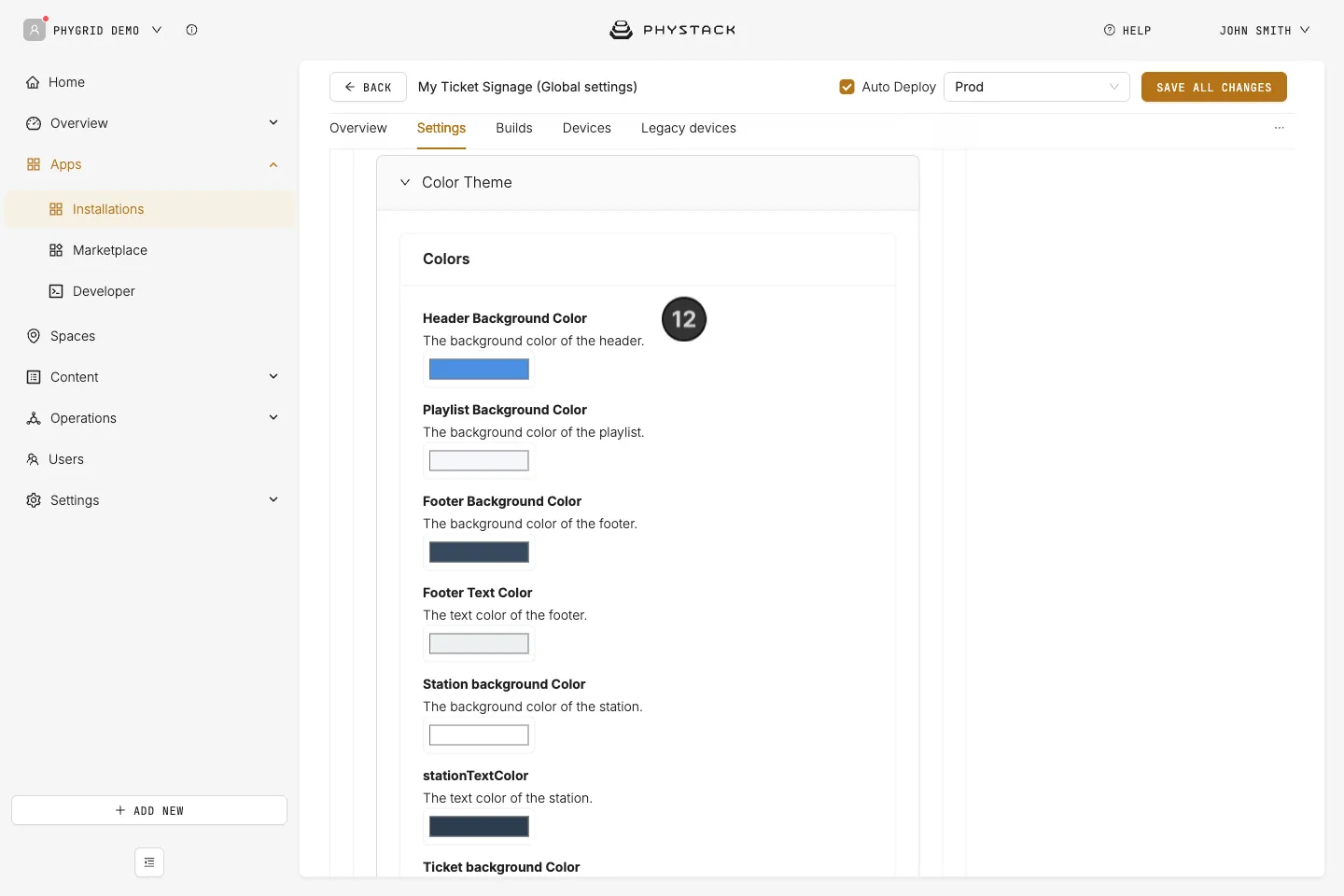Click the Phygrid Demo account avatar
Image resolution: width=1344 pixels, height=896 pixels.
[x=35, y=30]
